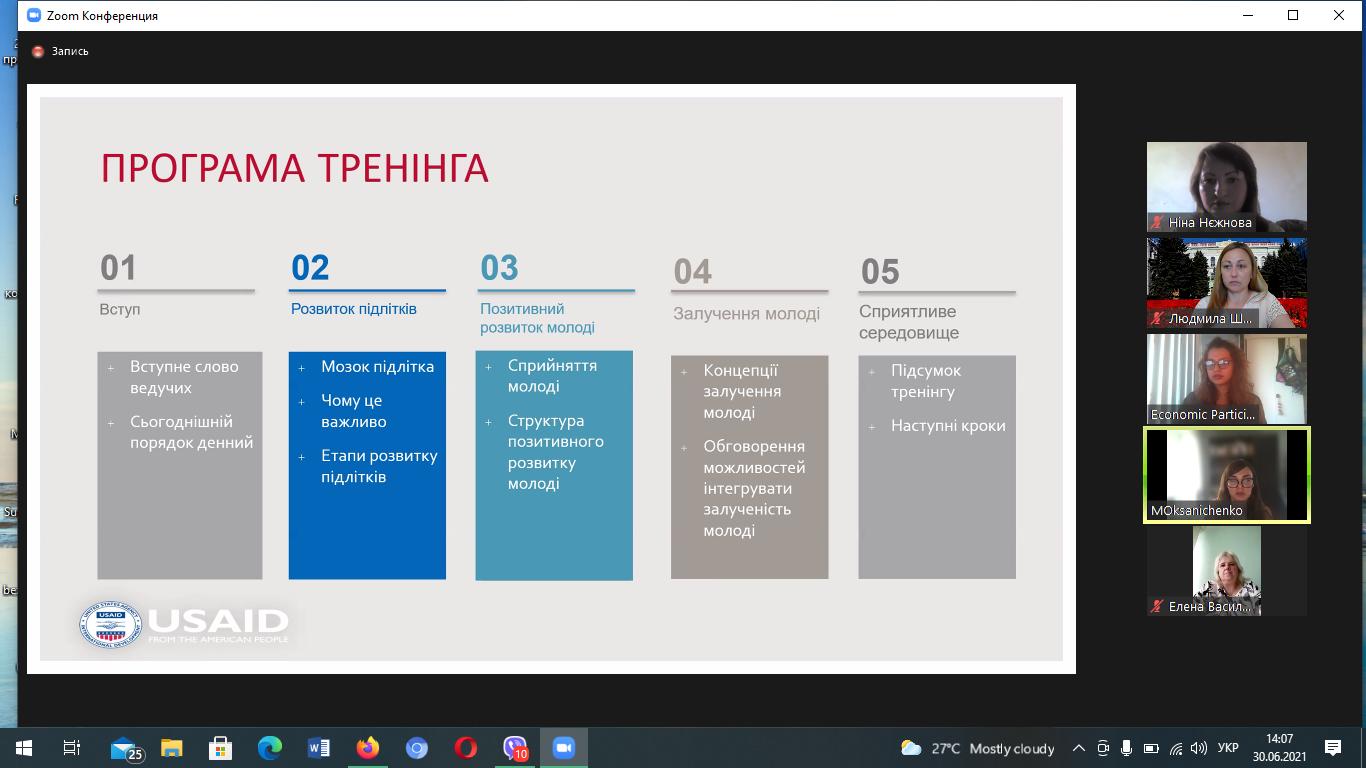The width and height of the screenshot is (1366, 768).
Task: Open the Start menu
Action: pos(22,748)
